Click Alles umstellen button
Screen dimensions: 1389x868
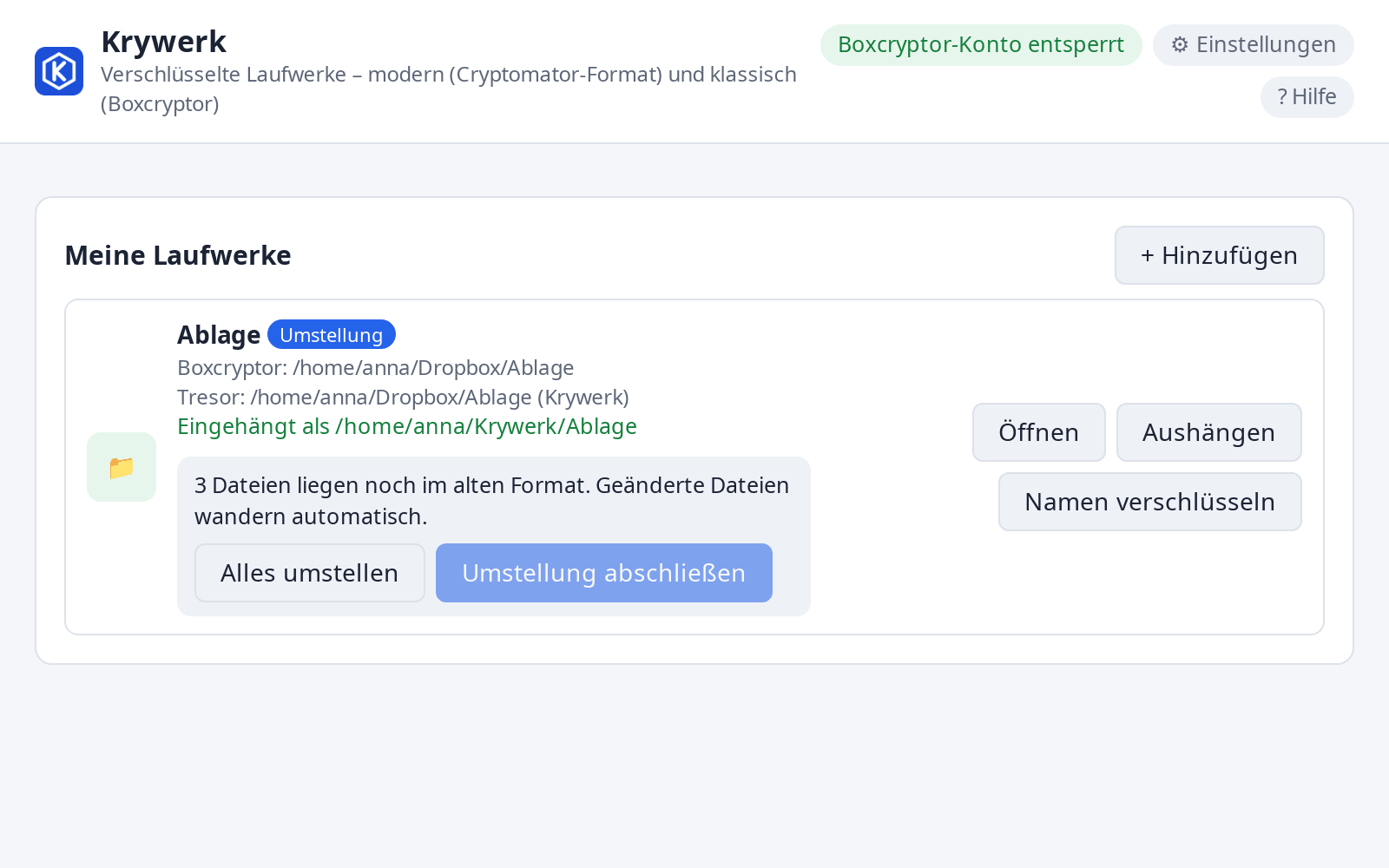(309, 573)
